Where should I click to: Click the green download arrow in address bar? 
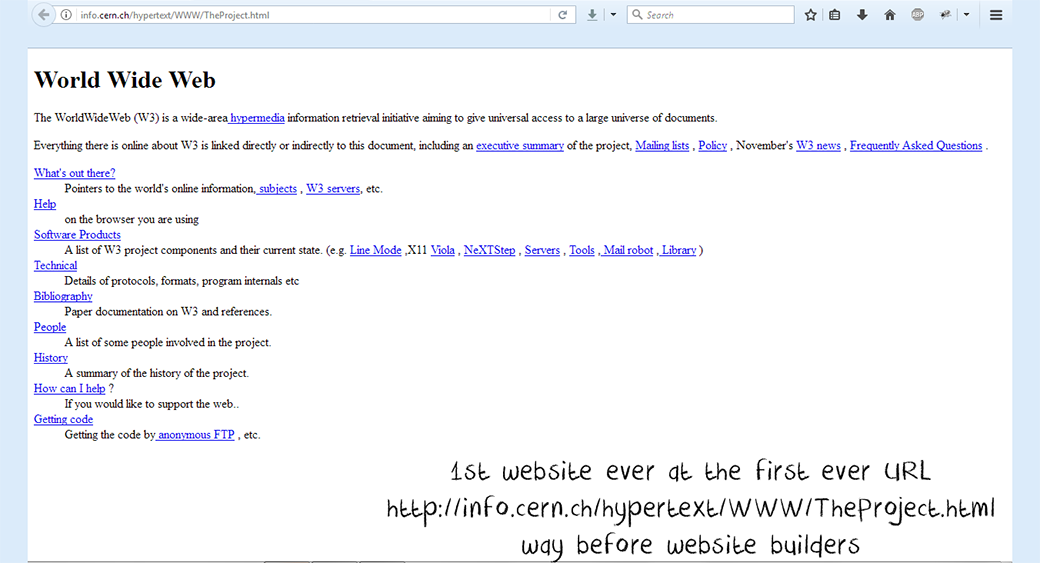click(593, 15)
